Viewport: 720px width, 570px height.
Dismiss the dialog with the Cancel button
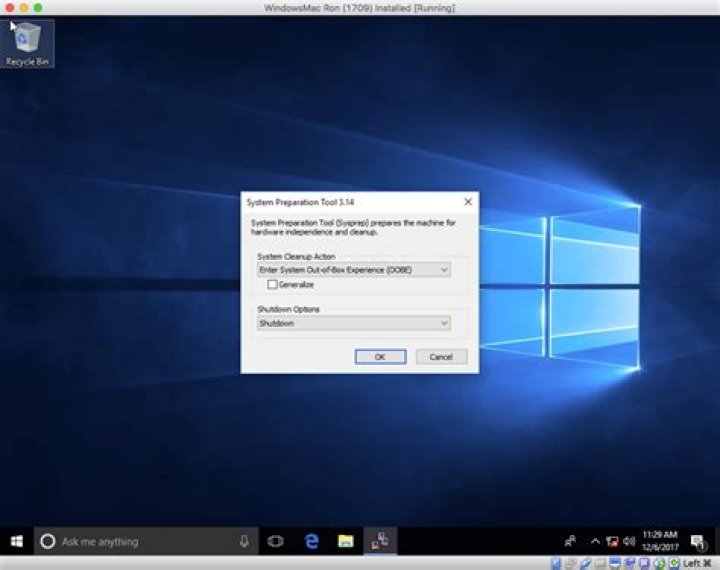click(441, 357)
